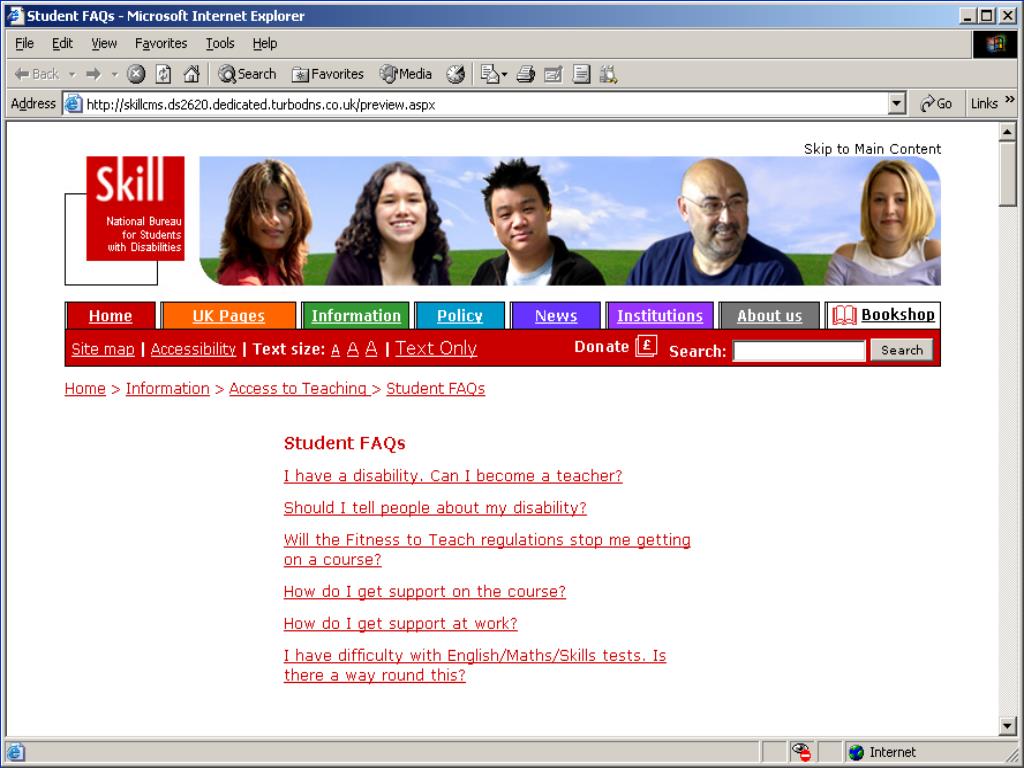This screenshot has height=768, width=1024.
Task: Open 'Should I tell people about my disability?'
Action: point(435,507)
